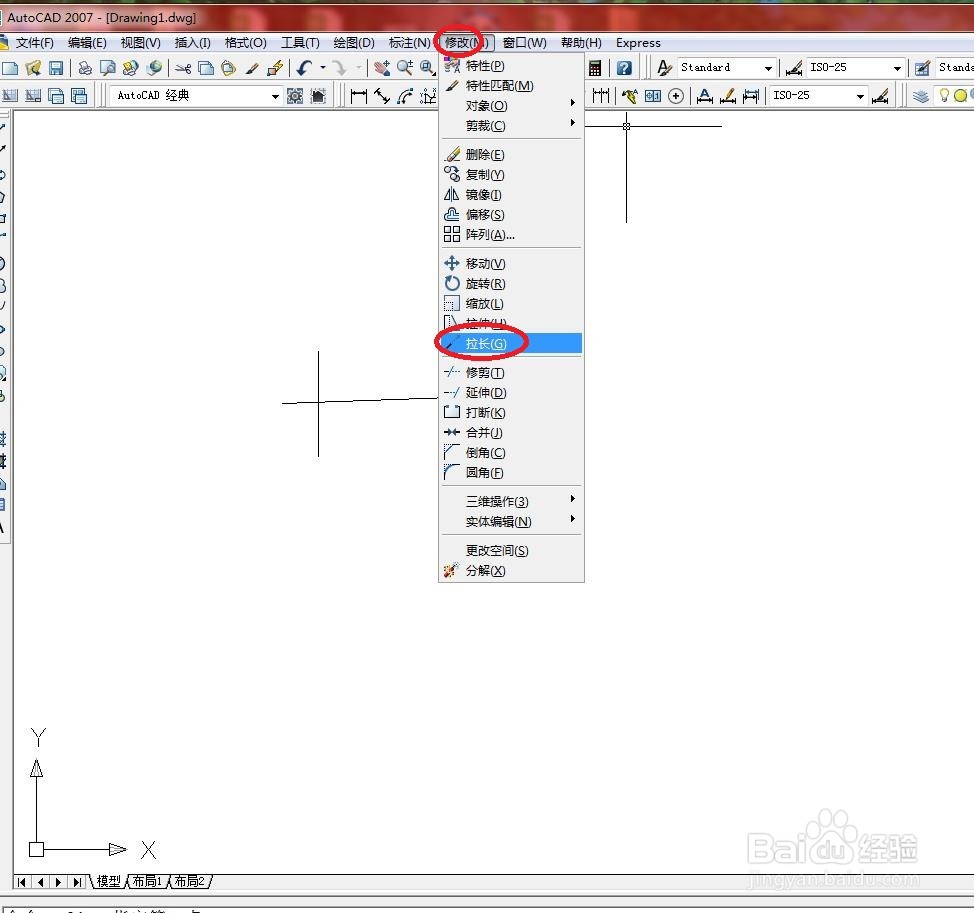Expand the 三维操作(3) submenu
This screenshot has height=913, width=974.
coord(511,501)
